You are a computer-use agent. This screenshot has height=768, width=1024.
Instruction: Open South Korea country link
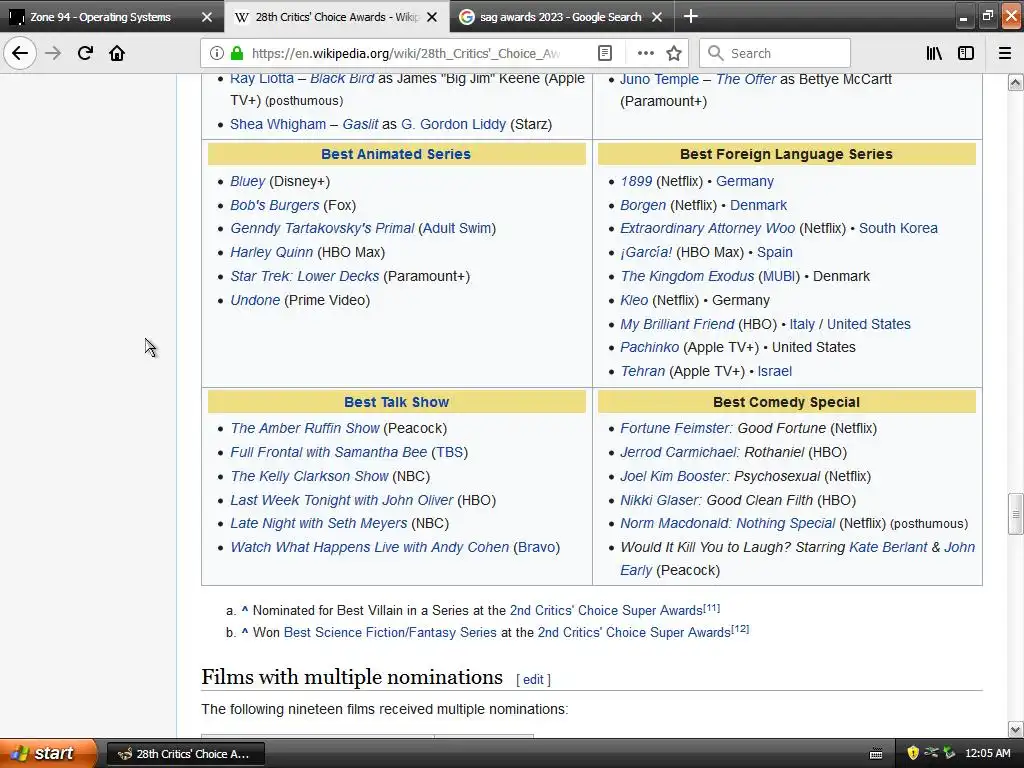point(898,229)
